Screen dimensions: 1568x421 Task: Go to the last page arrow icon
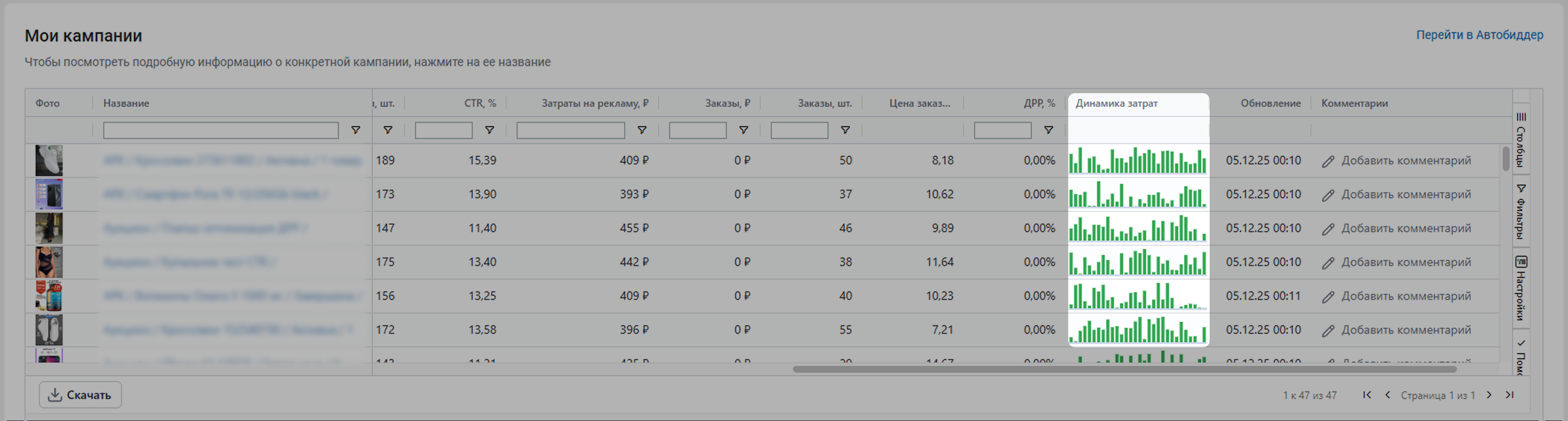(1510, 395)
